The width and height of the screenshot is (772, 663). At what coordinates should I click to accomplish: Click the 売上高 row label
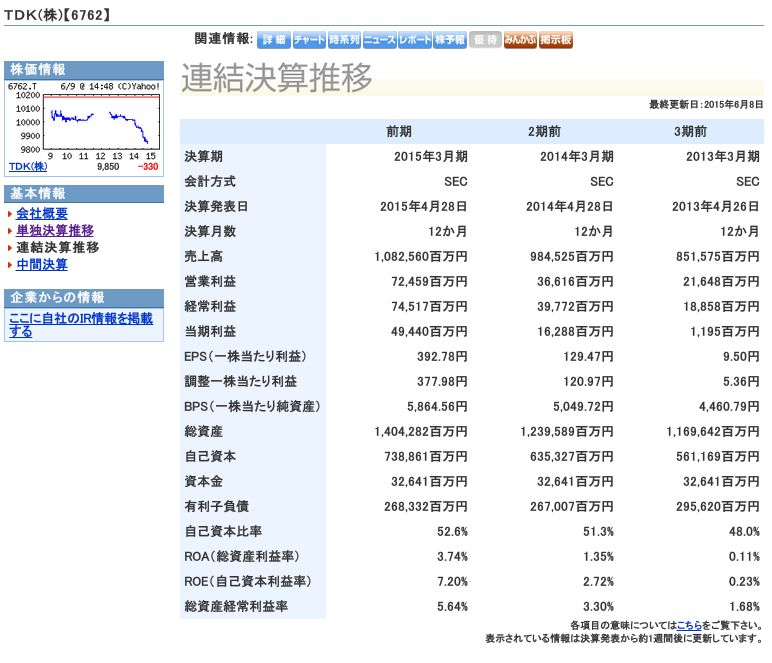pos(203,256)
